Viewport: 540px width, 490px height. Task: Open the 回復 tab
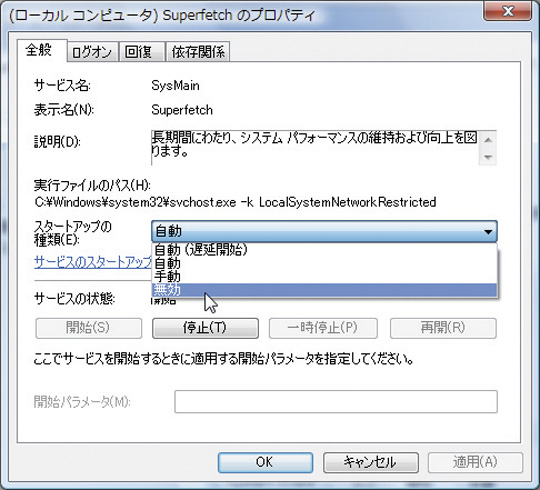click(141, 52)
